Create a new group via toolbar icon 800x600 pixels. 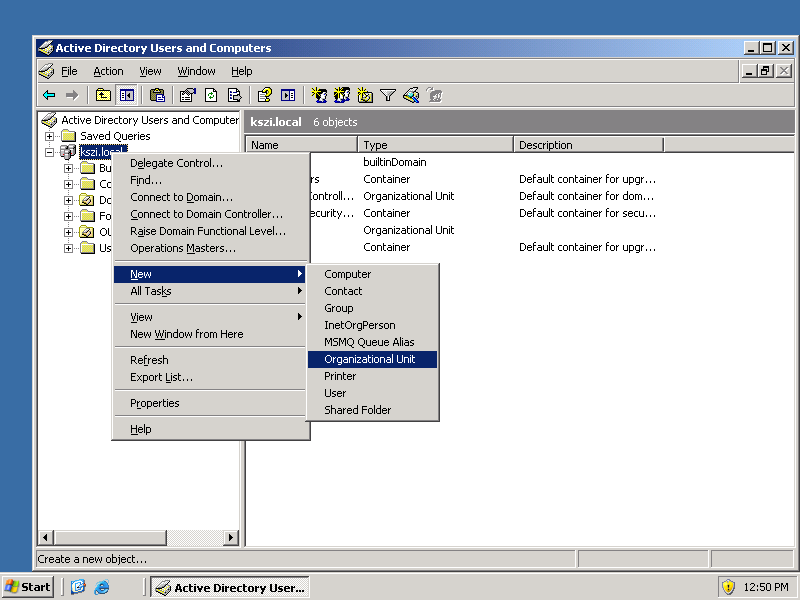tap(342, 95)
